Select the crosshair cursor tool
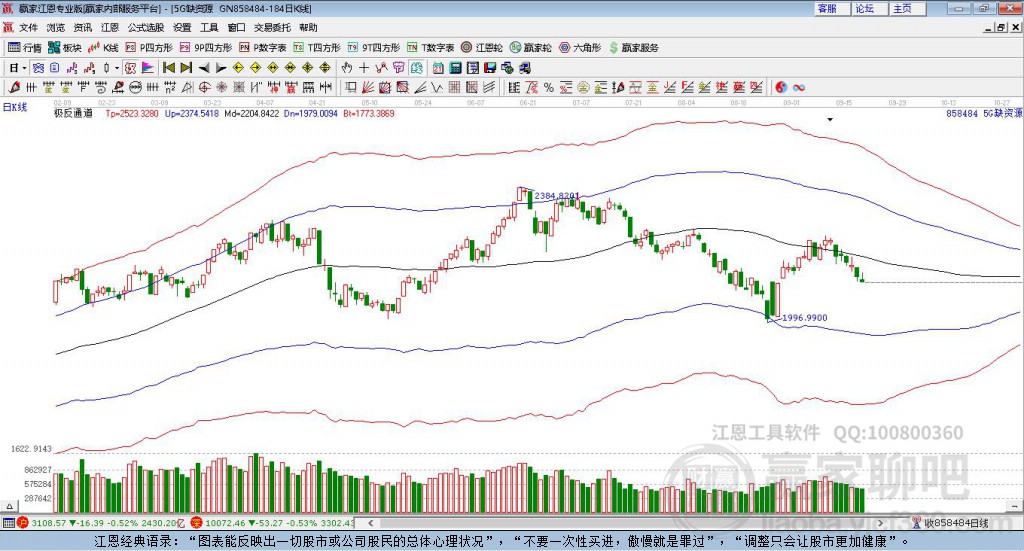The image size is (1024, 551). pos(364,68)
